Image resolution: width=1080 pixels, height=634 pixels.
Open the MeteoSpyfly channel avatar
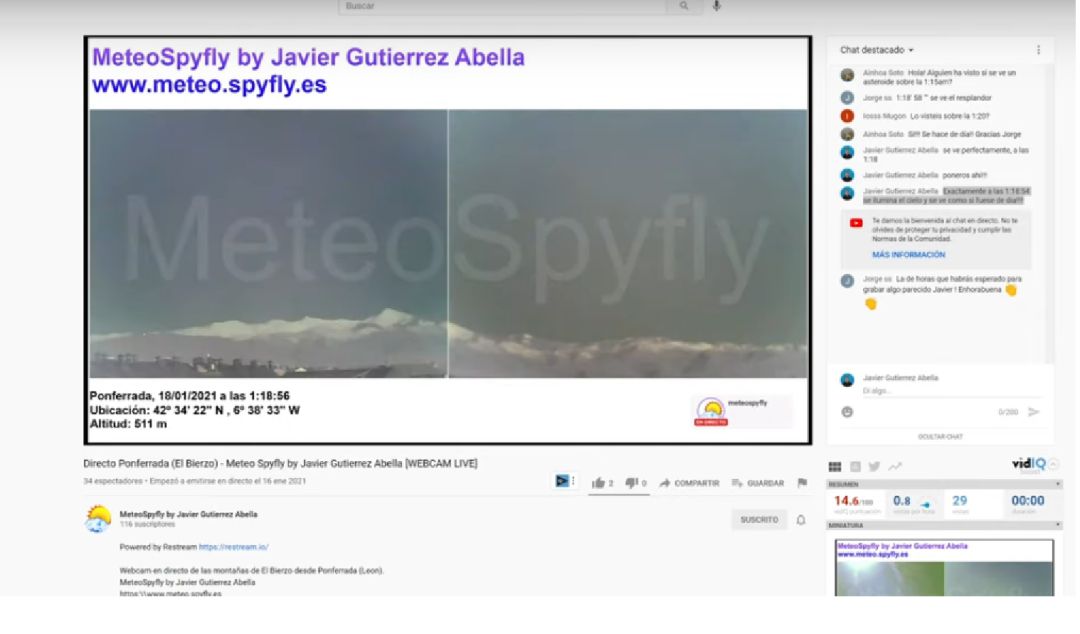[98, 518]
